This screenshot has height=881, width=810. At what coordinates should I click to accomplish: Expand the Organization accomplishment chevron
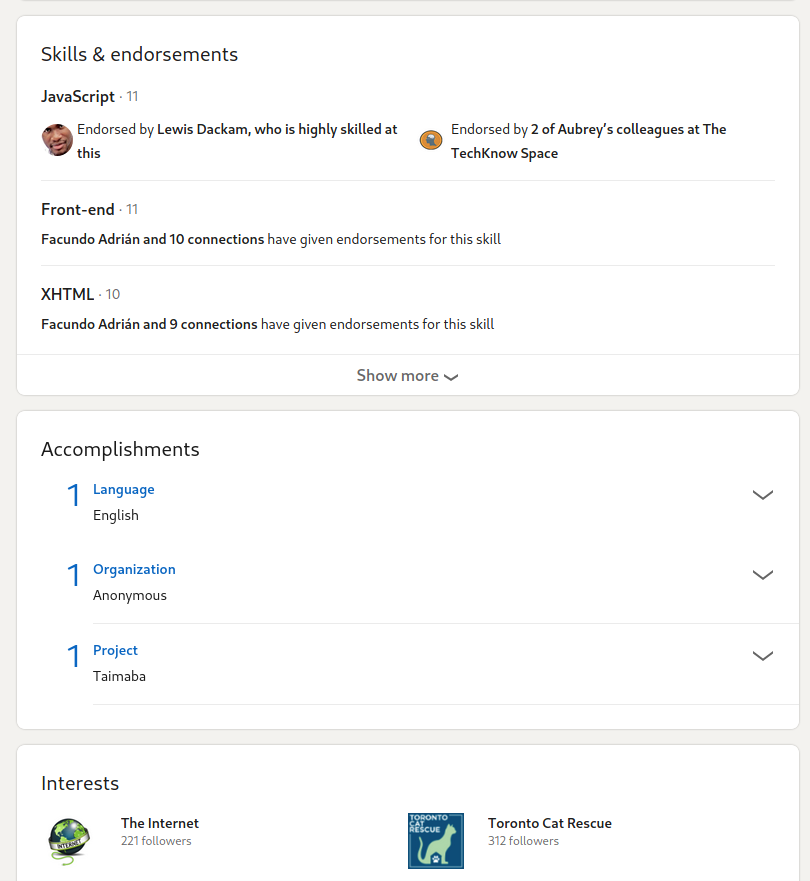763,575
